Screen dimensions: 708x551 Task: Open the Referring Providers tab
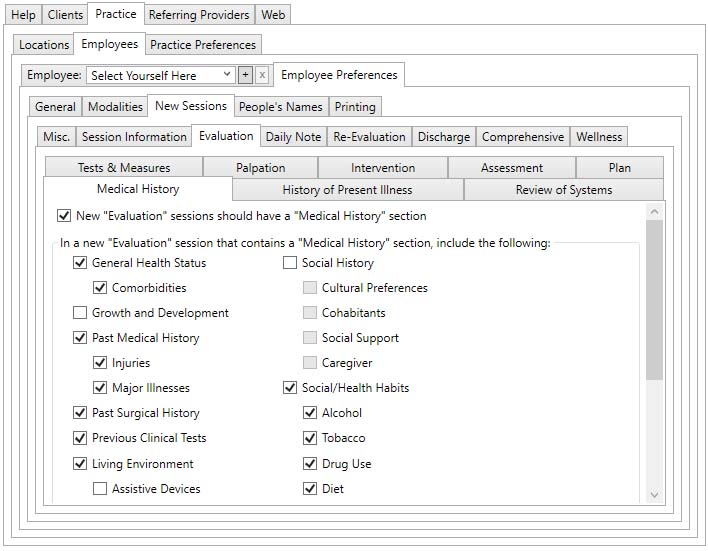[200, 15]
